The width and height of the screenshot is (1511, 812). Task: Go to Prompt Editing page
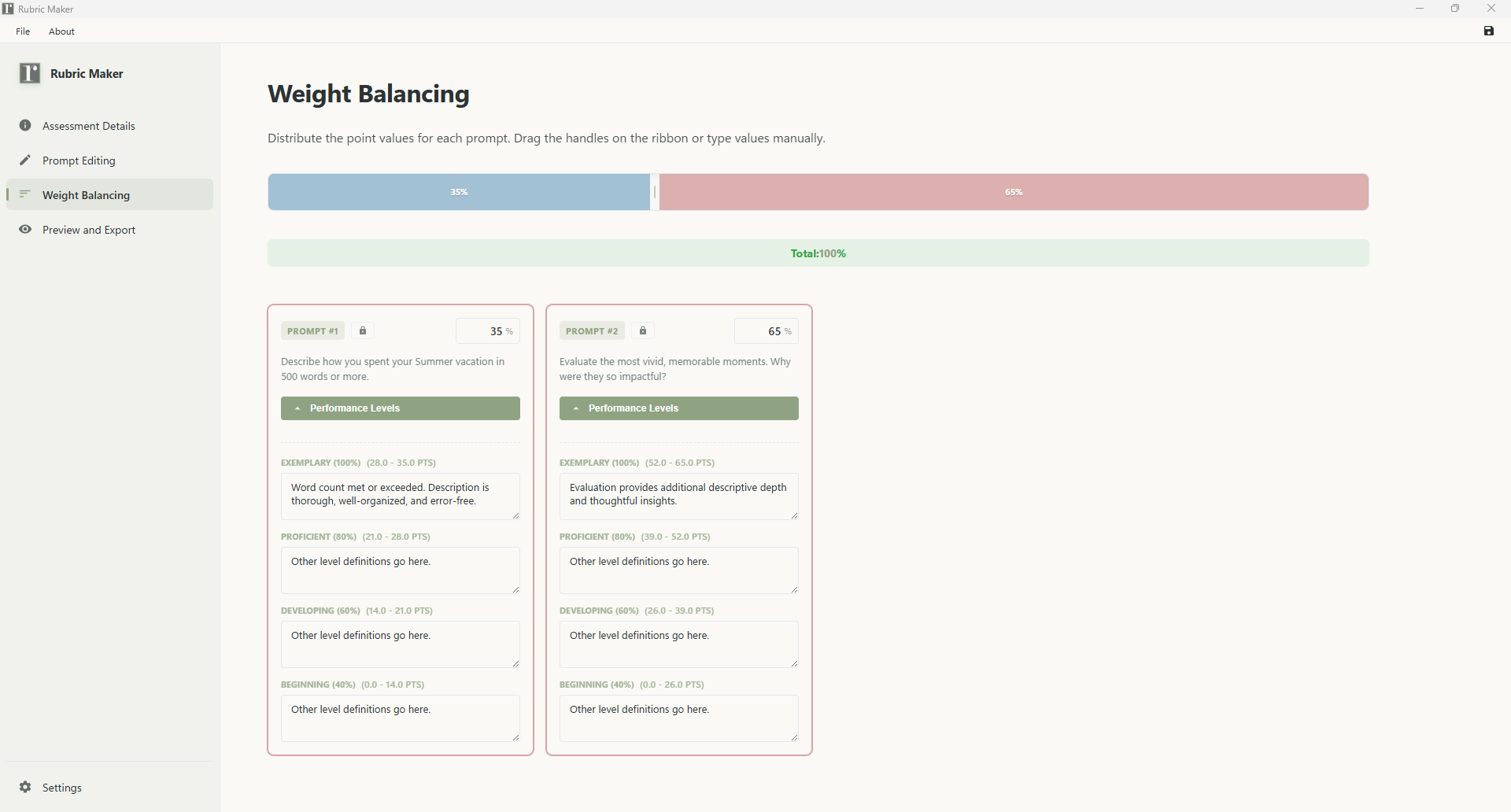pyautogui.click(x=109, y=161)
